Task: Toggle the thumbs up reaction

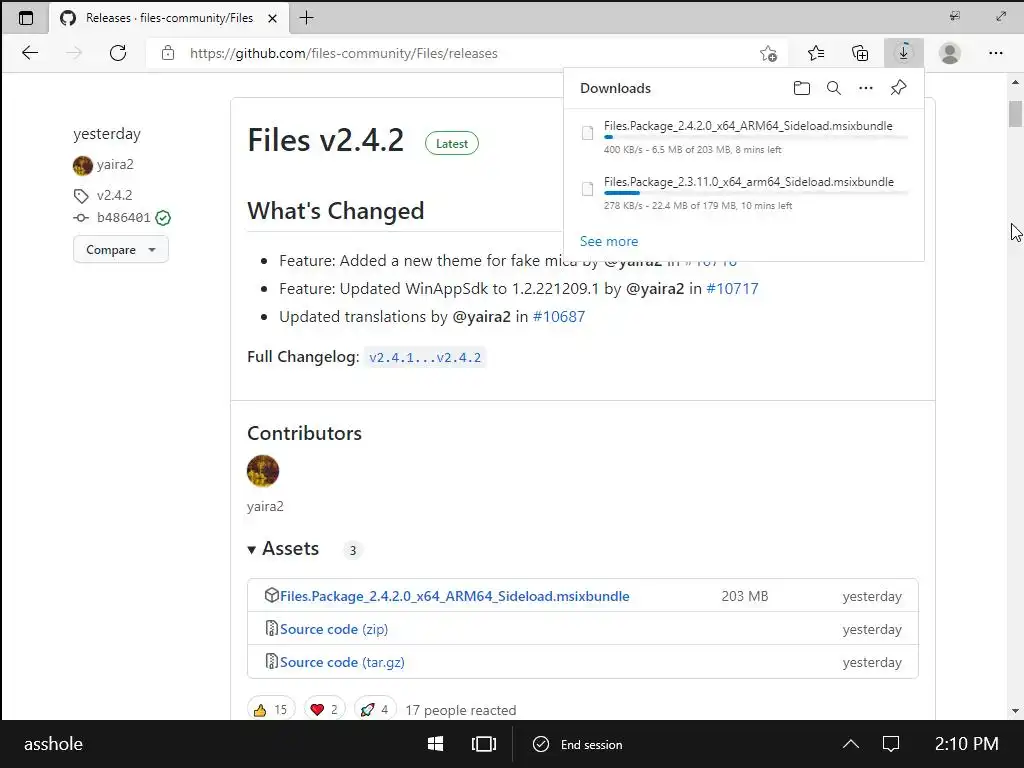Action: tap(270, 709)
